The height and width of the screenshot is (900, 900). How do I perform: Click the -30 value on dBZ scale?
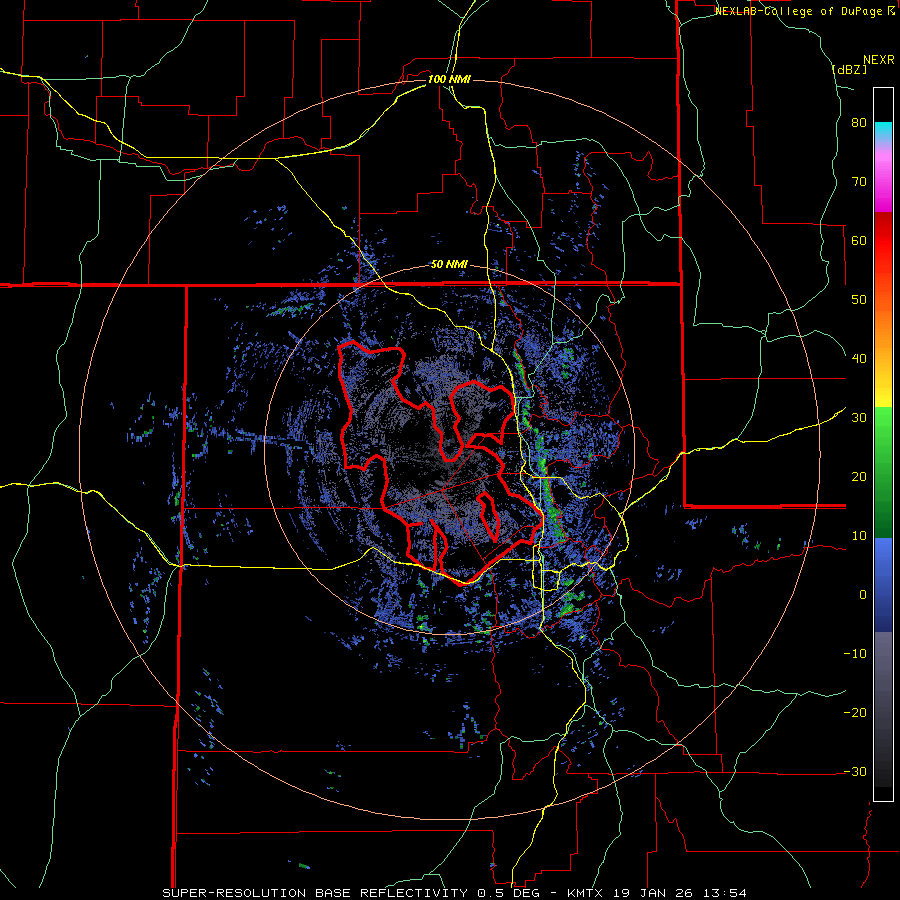(855, 772)
